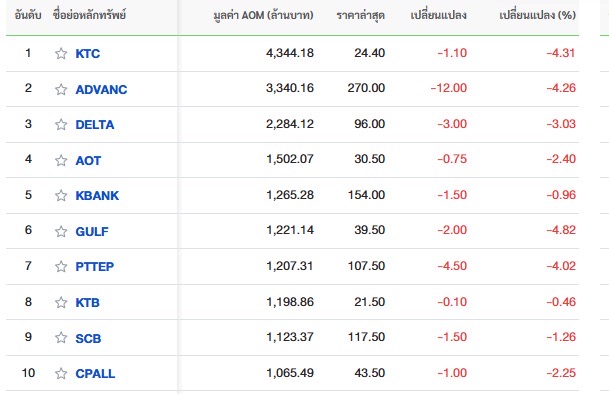
Task: Mark DELTA as favorite with star
Action: (x=61, y=124)
